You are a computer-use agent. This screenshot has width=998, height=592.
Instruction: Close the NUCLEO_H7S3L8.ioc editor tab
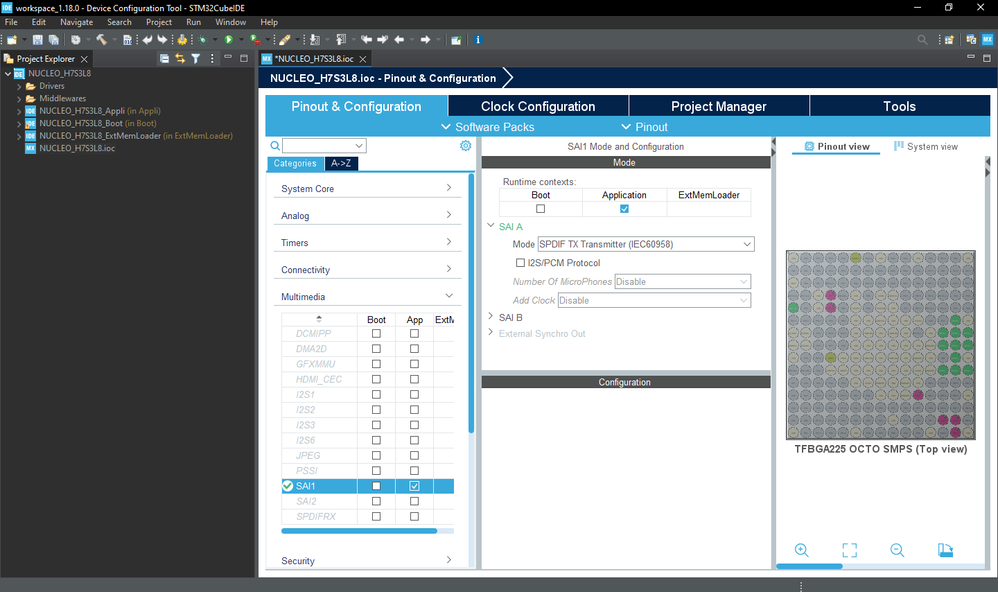[x=363, y=59]
